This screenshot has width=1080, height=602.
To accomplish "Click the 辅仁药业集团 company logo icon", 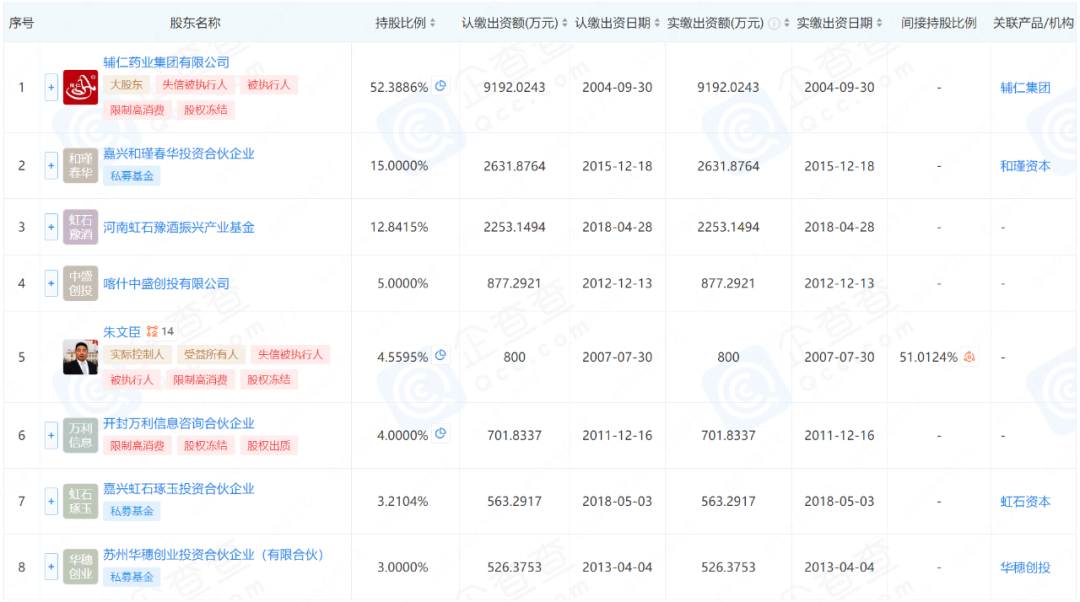I will pyautogui.click(x=80, y=87).
